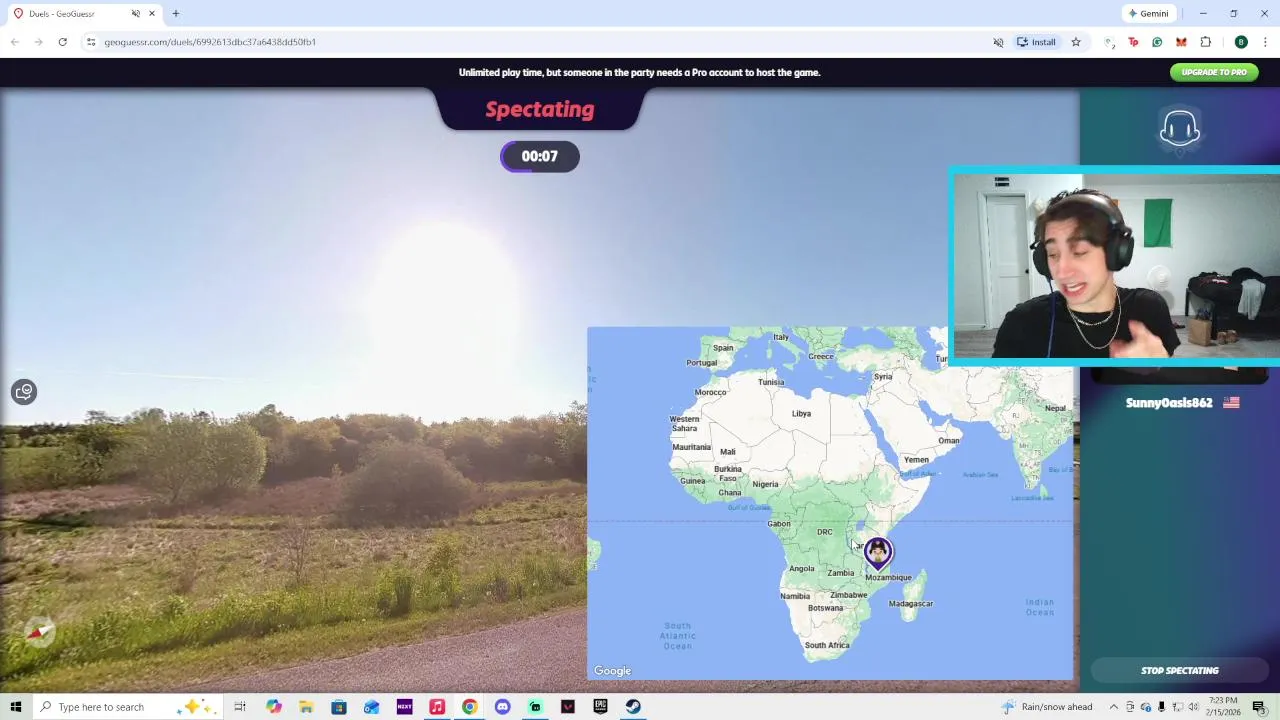Open the Chrome three-dot menu
1280x720 pixels.
coord(1265,42)
